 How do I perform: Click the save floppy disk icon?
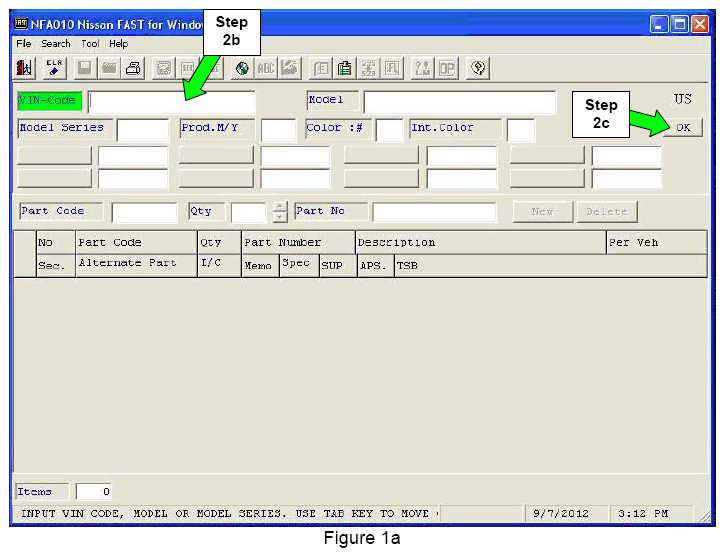(85, 68)
